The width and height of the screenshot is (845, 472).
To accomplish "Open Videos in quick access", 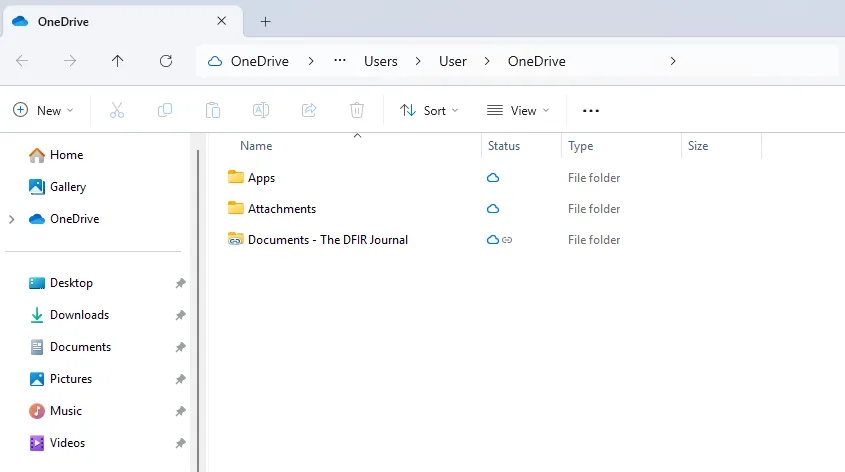I will [57, 443].
